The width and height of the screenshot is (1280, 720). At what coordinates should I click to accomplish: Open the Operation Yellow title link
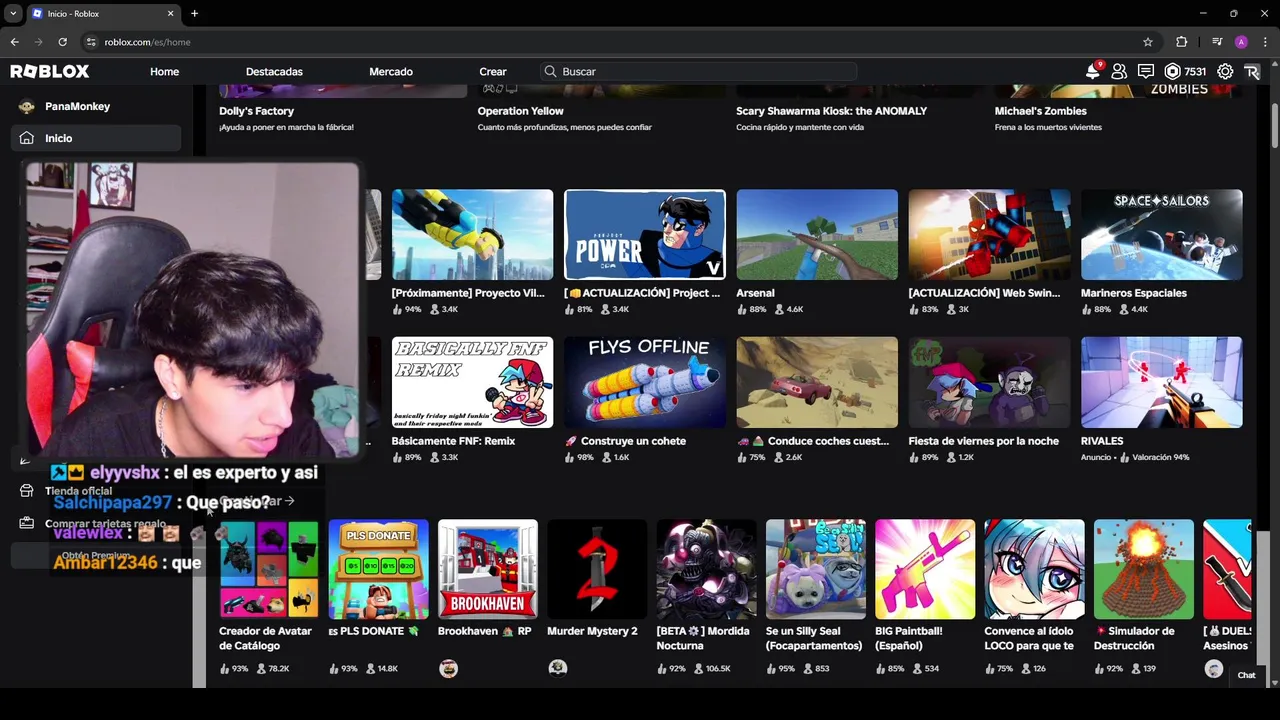[520, 111]
